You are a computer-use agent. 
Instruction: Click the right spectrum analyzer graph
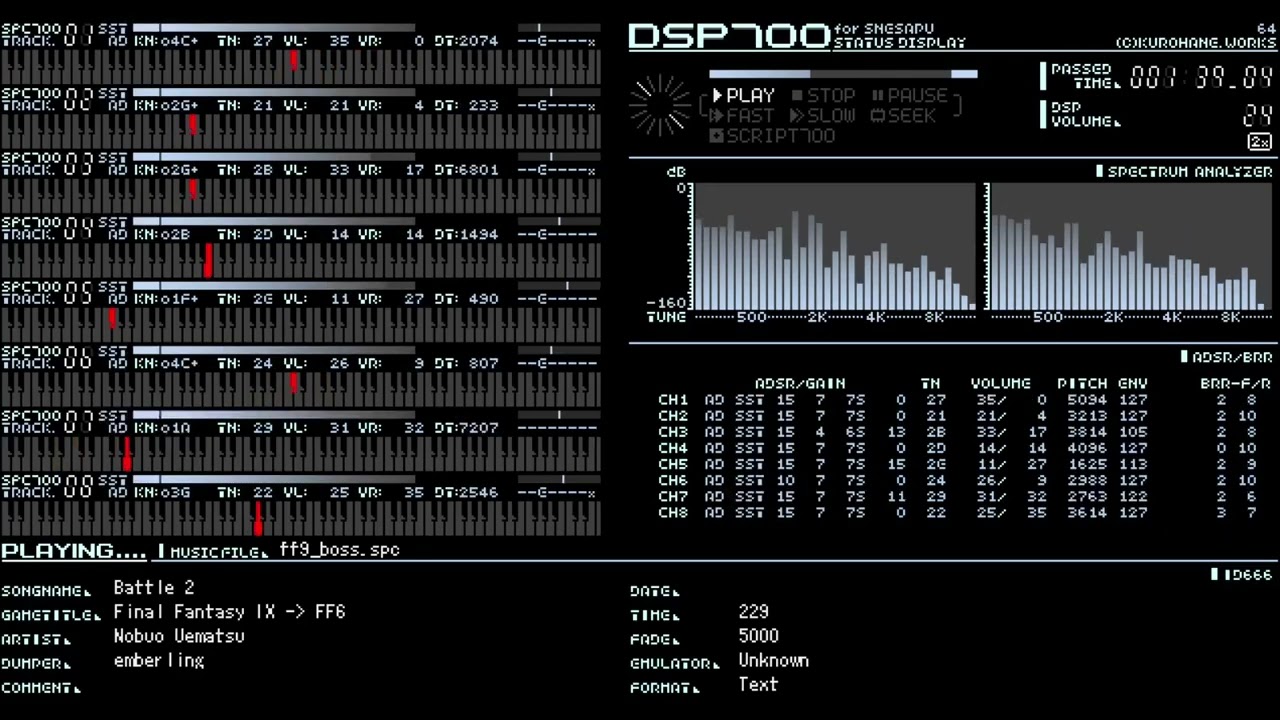tap(1131, 246)
